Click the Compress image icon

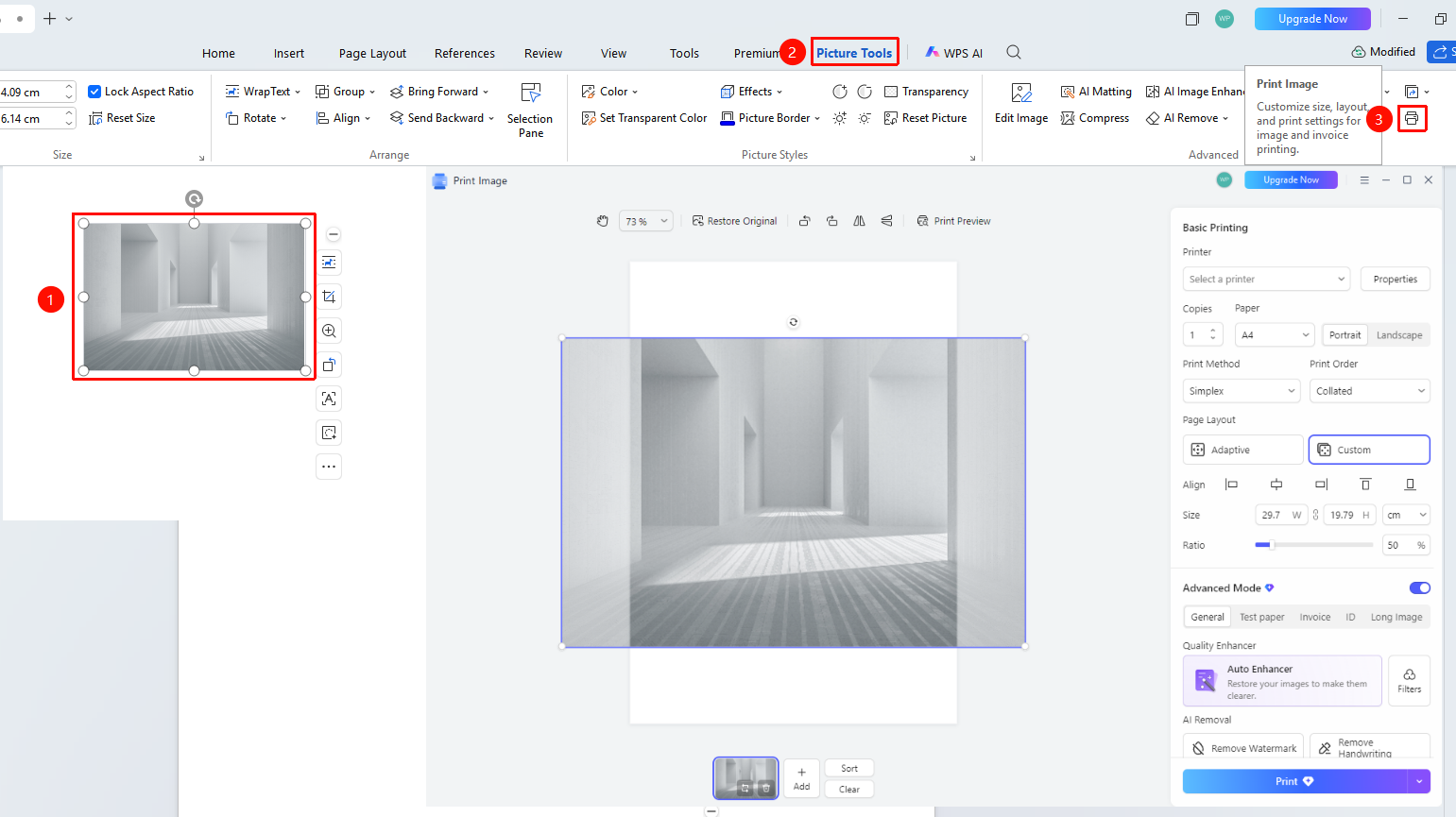click(x=1068, y=118)
